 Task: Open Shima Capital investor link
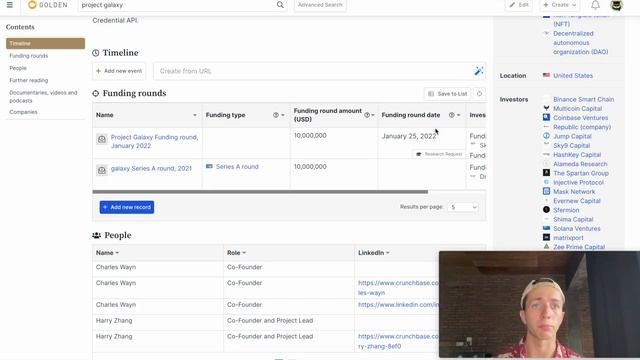coord(573,219)
